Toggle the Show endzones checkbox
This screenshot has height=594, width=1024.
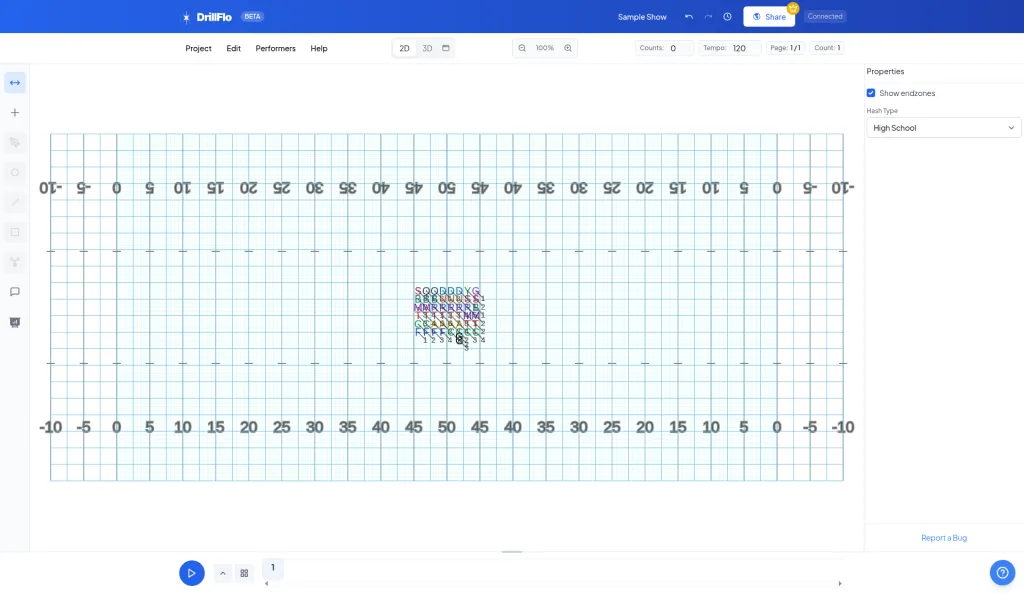coord(871,93)
